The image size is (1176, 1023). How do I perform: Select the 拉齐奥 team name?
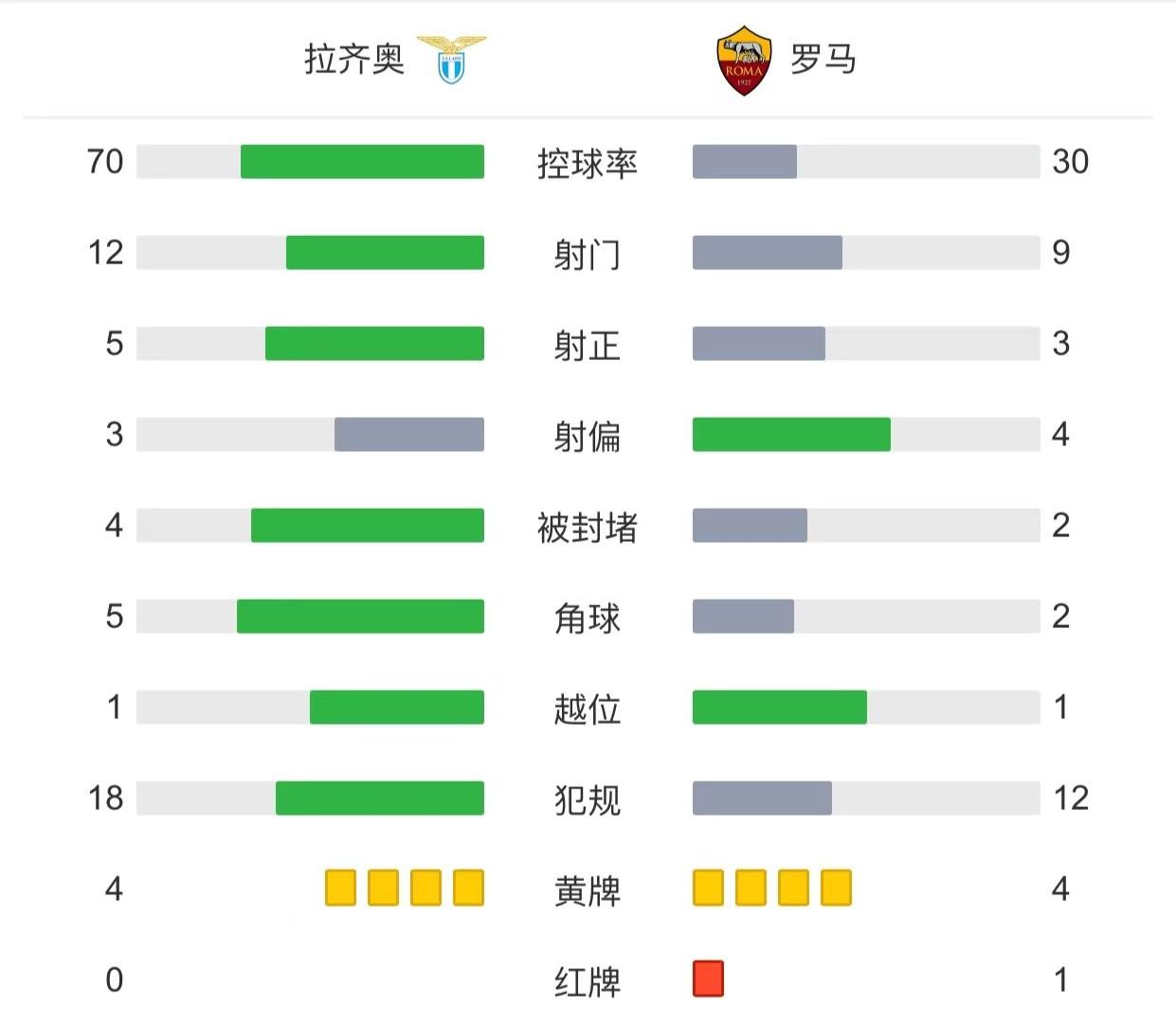pyautogui.click(x=353, y=60)
